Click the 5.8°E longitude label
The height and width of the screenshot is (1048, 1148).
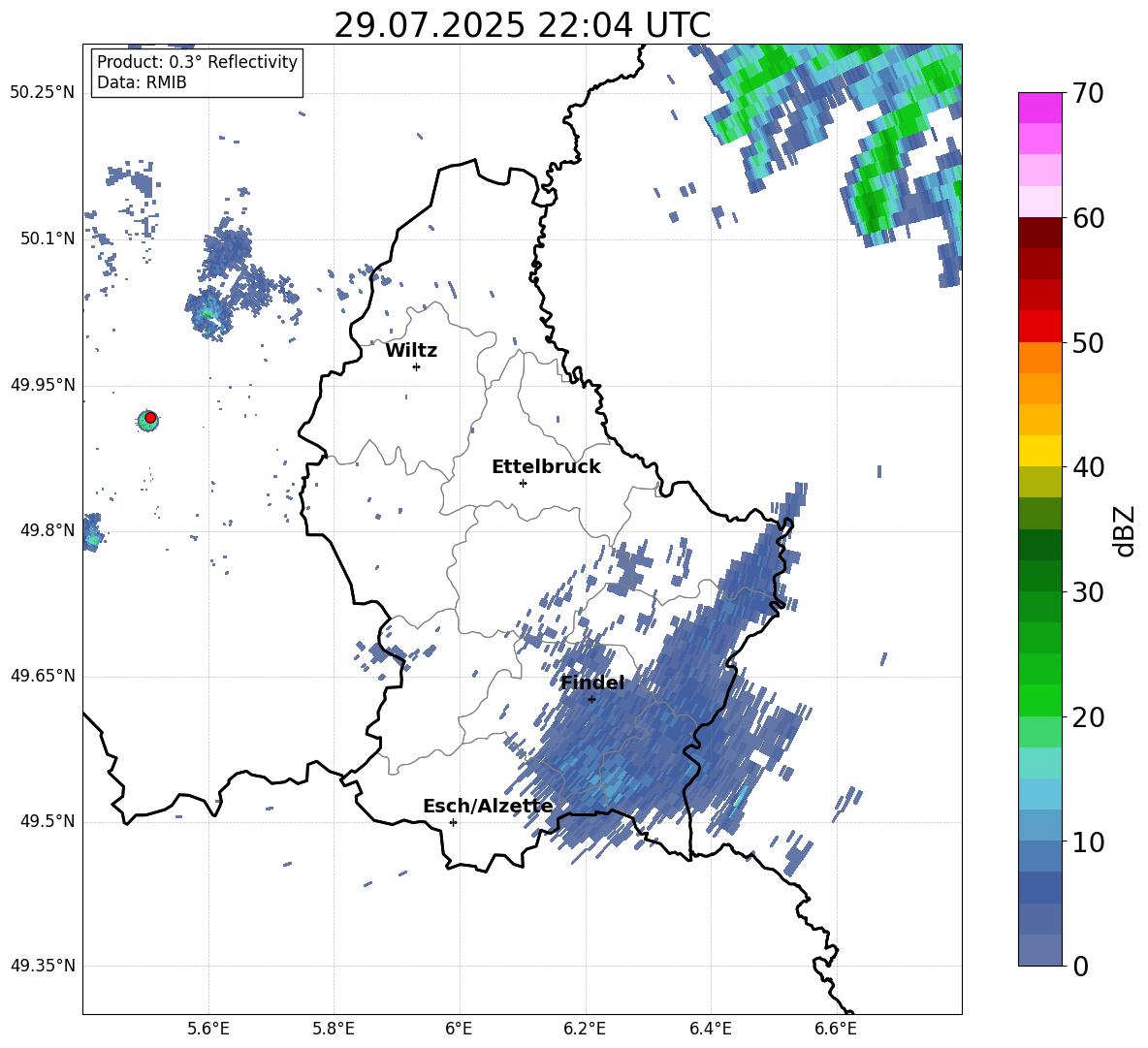point(334,1029)
